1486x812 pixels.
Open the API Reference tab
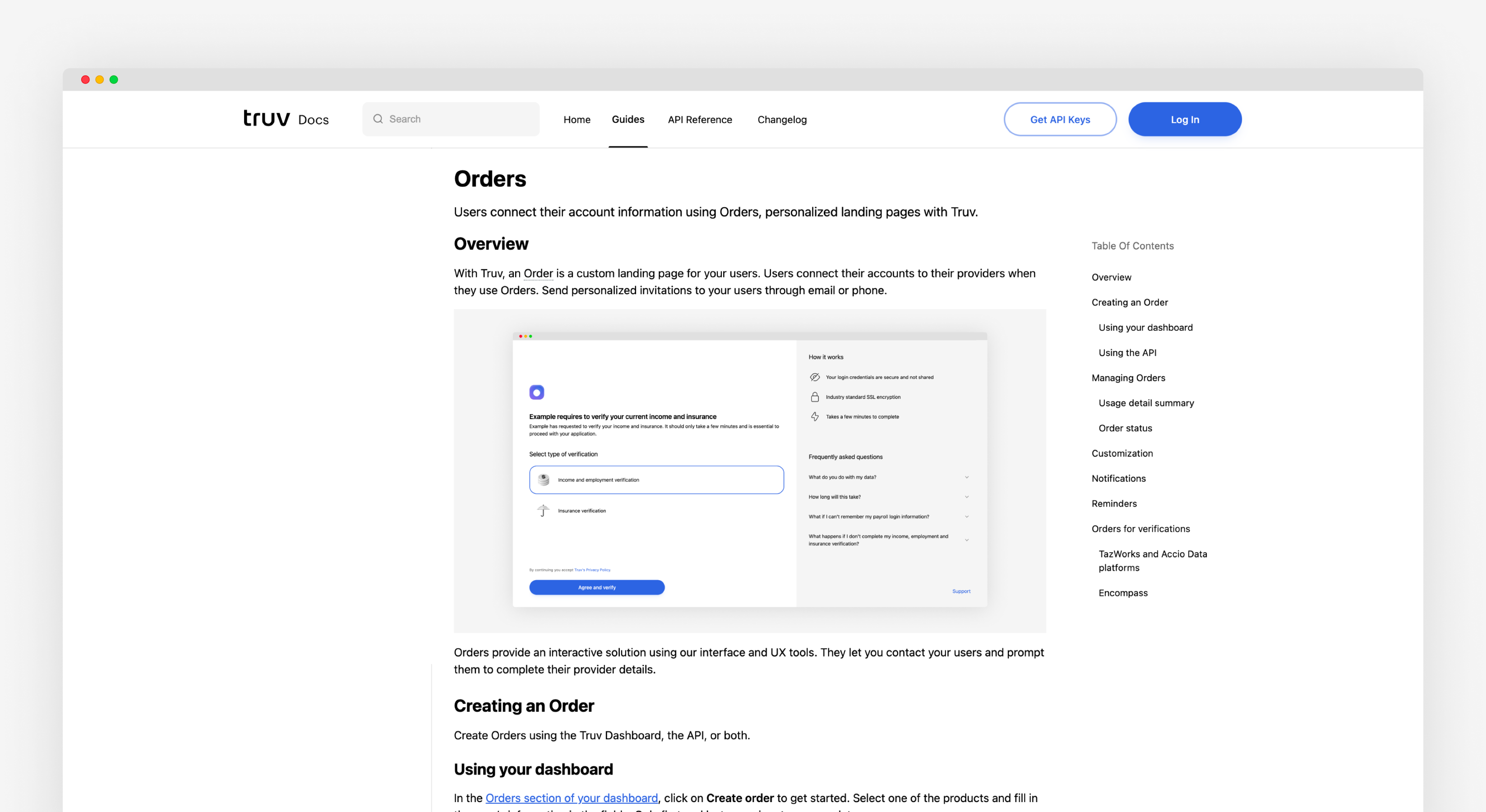tap(700, 120)
